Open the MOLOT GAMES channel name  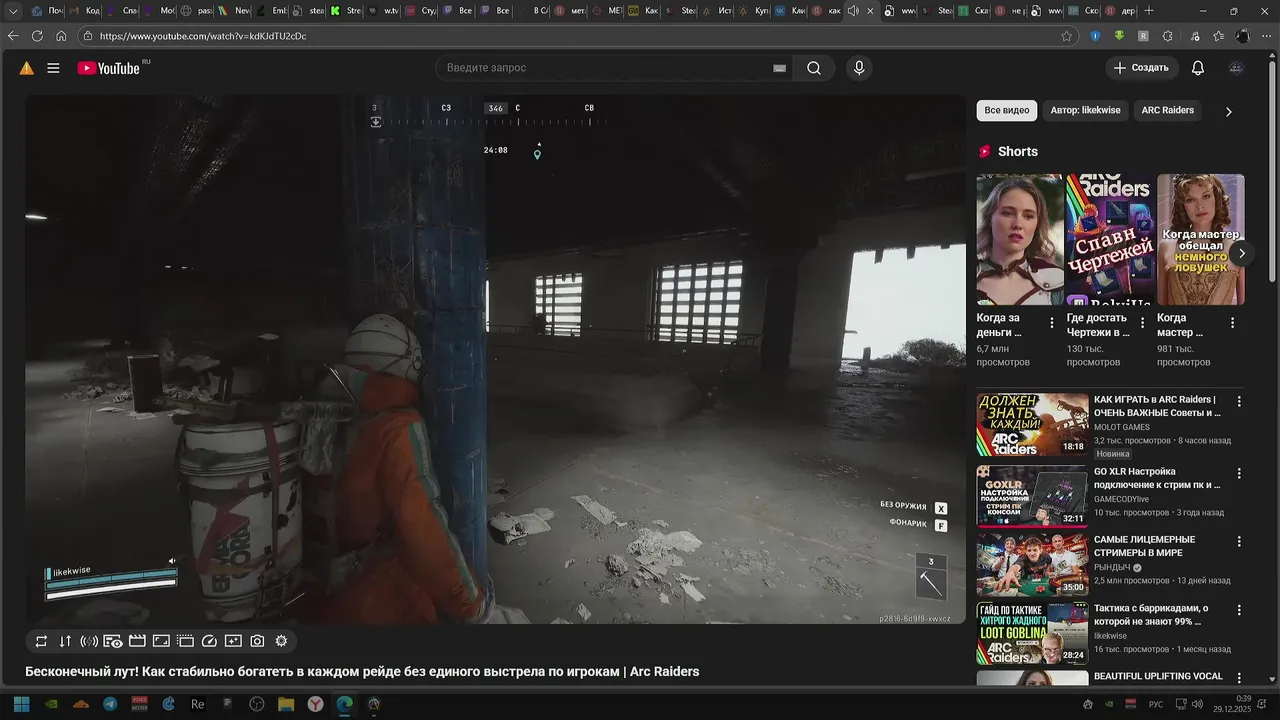click(1121, 427)
